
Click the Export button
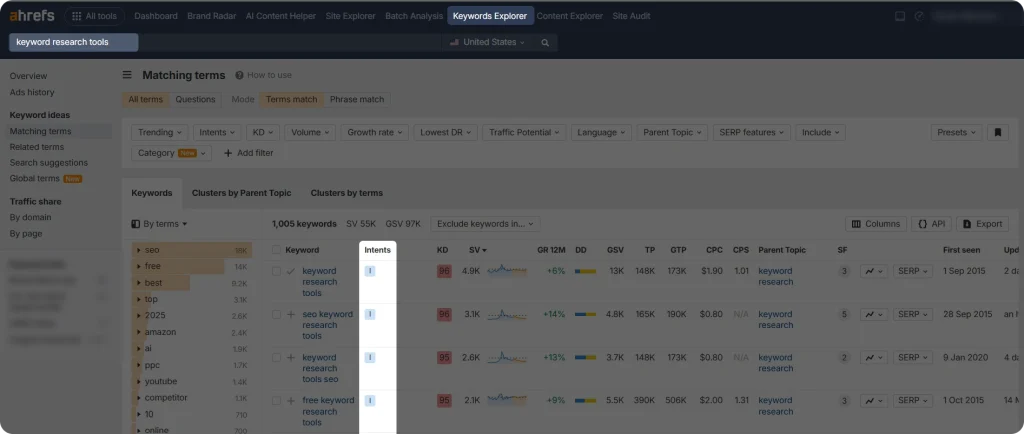(982, 224)
